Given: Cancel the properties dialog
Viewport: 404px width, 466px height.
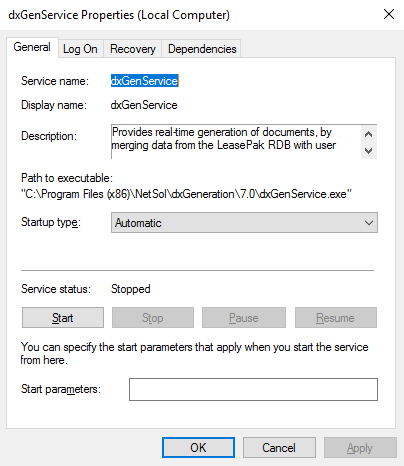Looking at the screenshot, I should (x=279, y=447).
